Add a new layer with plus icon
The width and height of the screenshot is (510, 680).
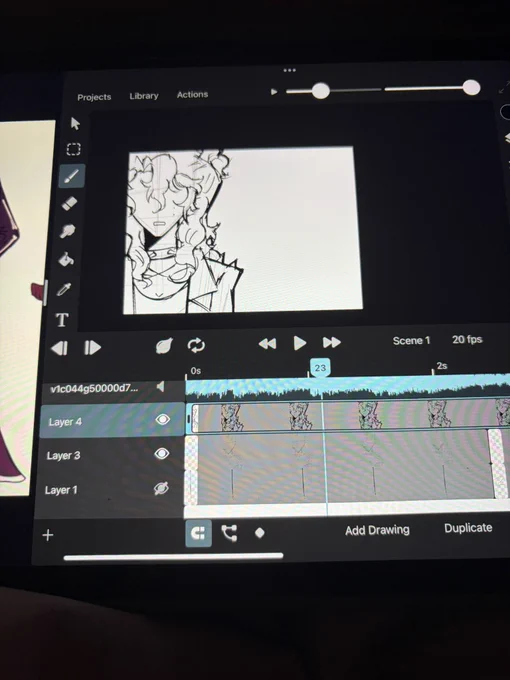(x=48, y=535)
